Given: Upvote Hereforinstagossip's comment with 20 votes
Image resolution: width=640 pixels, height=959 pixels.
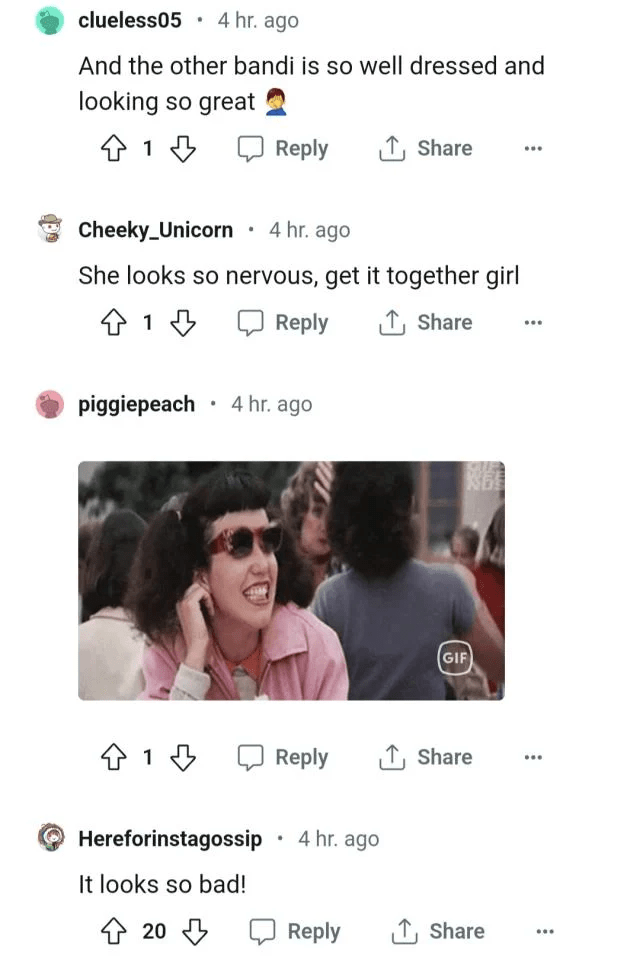Looking at the screenshot, I should click(113, 931).
